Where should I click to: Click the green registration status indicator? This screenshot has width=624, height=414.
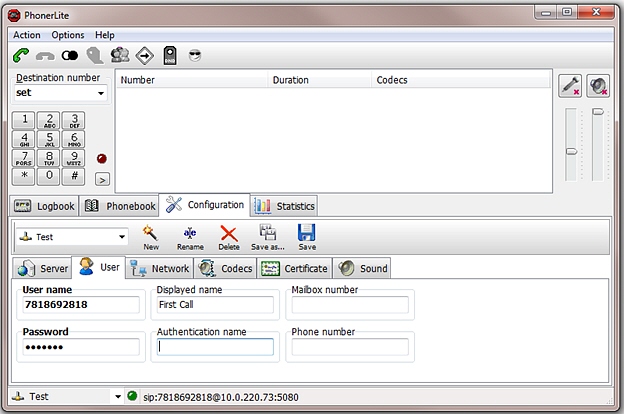click(x=132, y=396)
